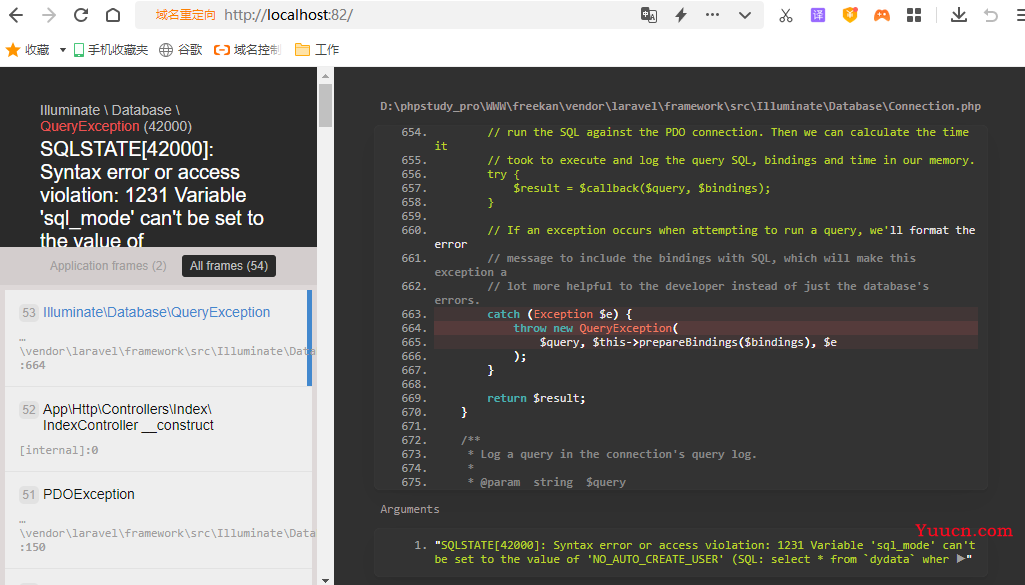Viewport: 1025px width, 585px height.
Task: Expand the address bar dropdown chevron
Action: [745, 16]
